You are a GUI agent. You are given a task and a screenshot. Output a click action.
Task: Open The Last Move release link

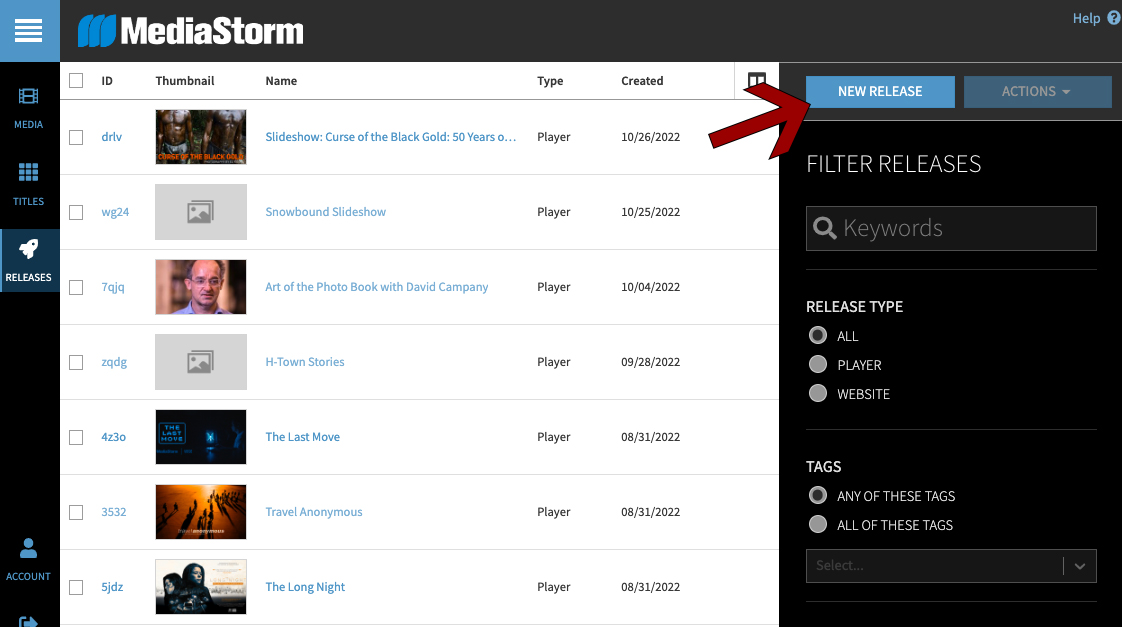click(x=302, y=437)
